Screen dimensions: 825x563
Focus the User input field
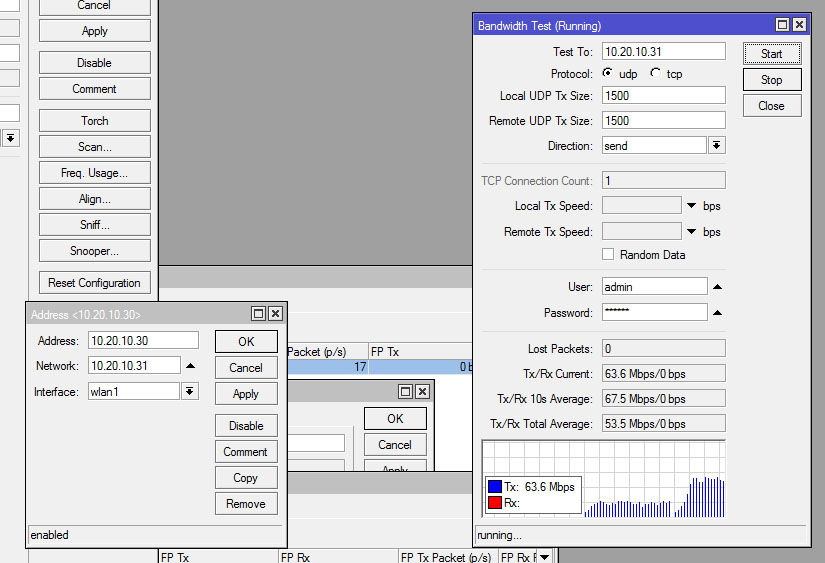[655, 287]
